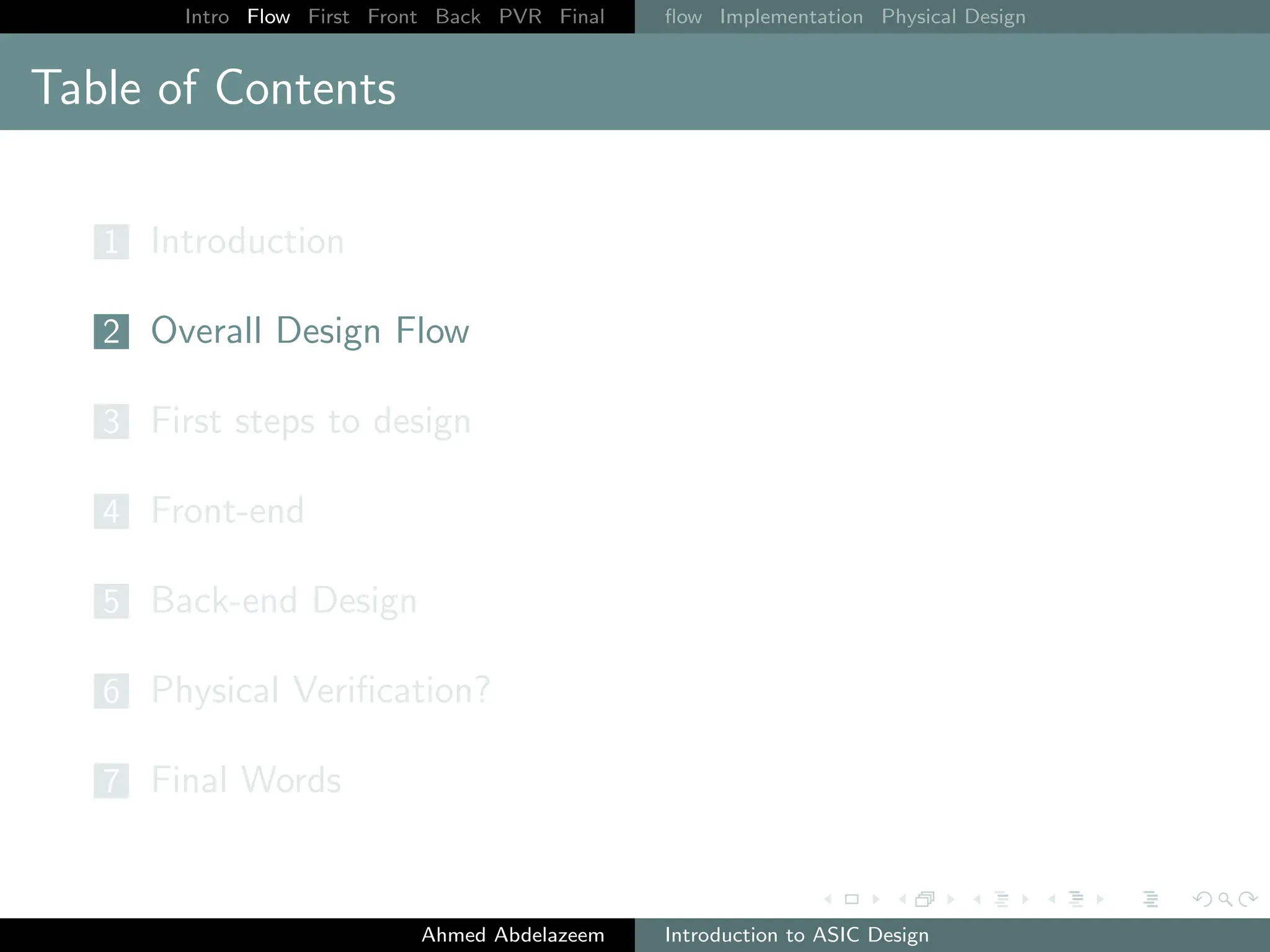This screenshot has width=1270, height=952.
Task: Open the Front section tab
Action: click(393, 17)
